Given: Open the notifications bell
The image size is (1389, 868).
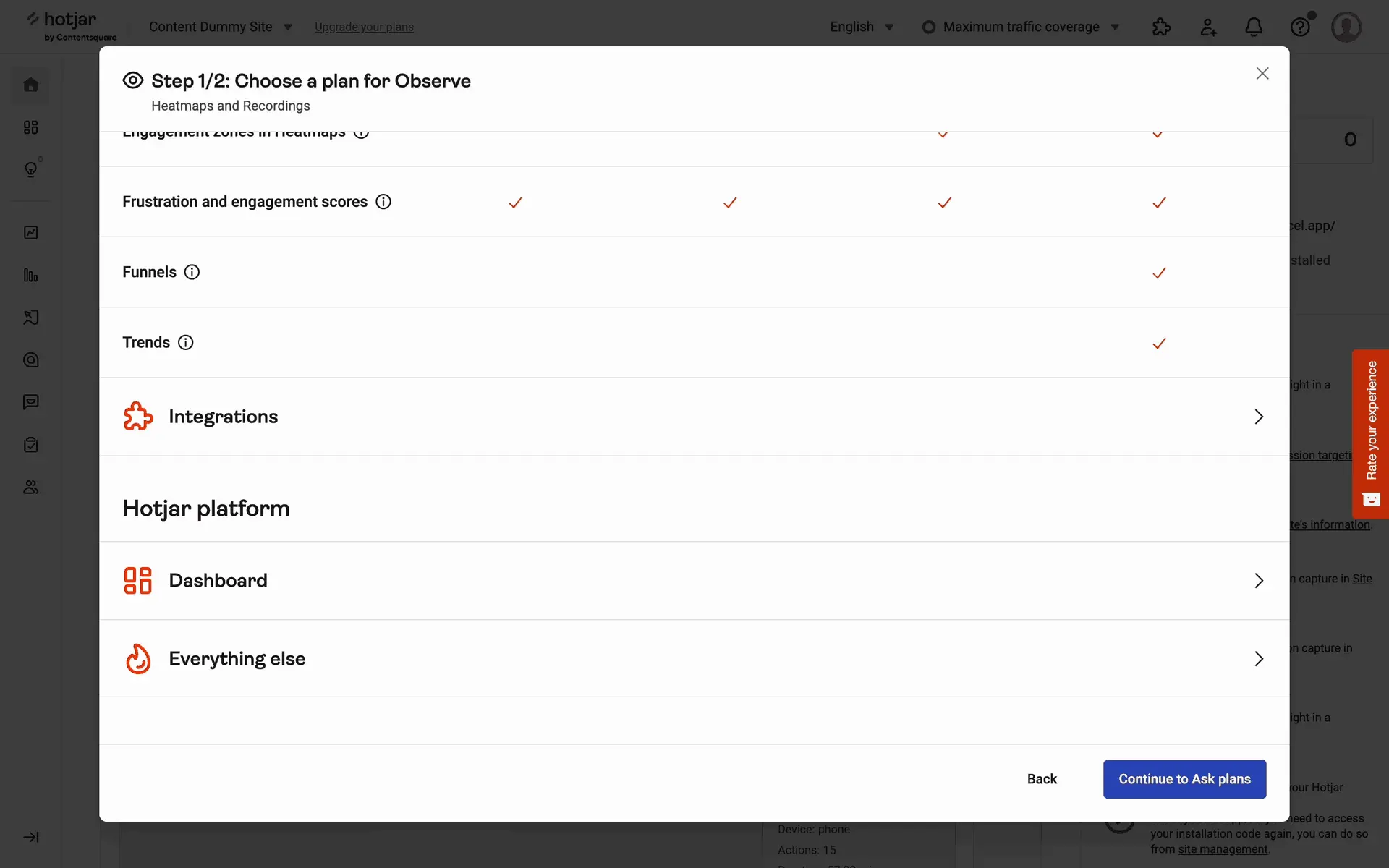Looking at the screenshot, I should 1254,27.
